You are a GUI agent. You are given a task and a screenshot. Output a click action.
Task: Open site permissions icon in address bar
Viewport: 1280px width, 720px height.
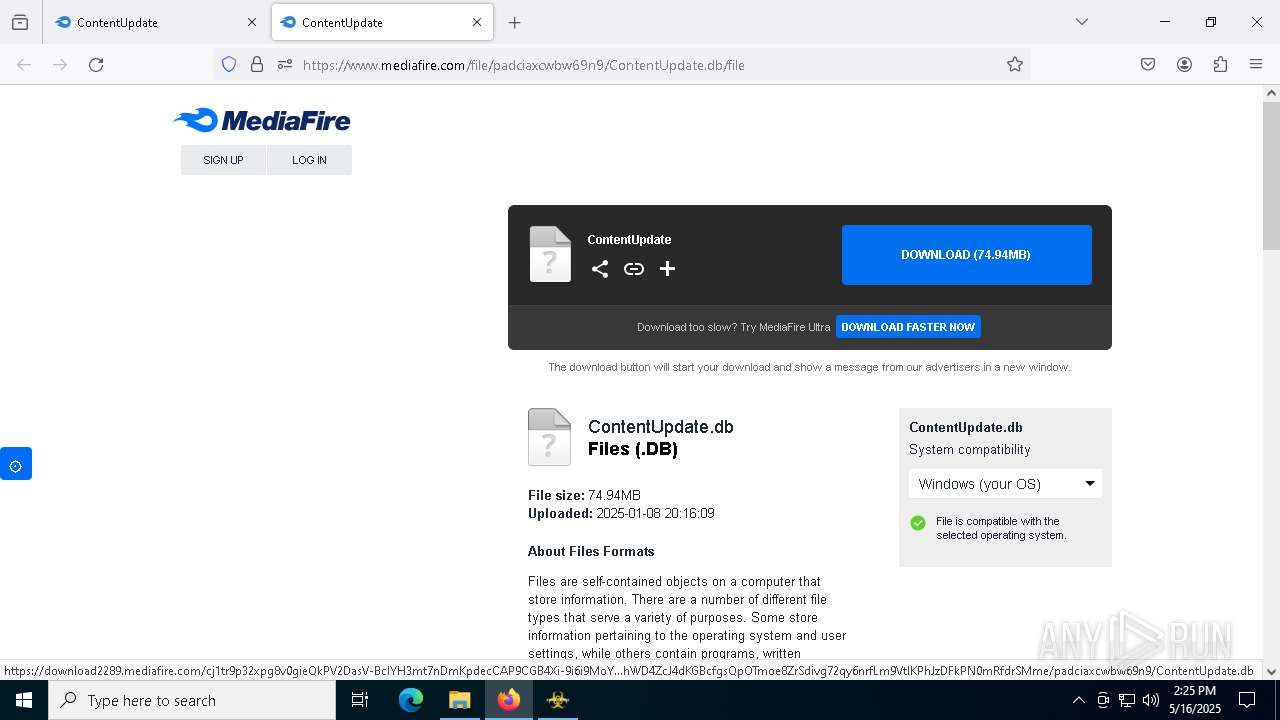tap(285, 65)
